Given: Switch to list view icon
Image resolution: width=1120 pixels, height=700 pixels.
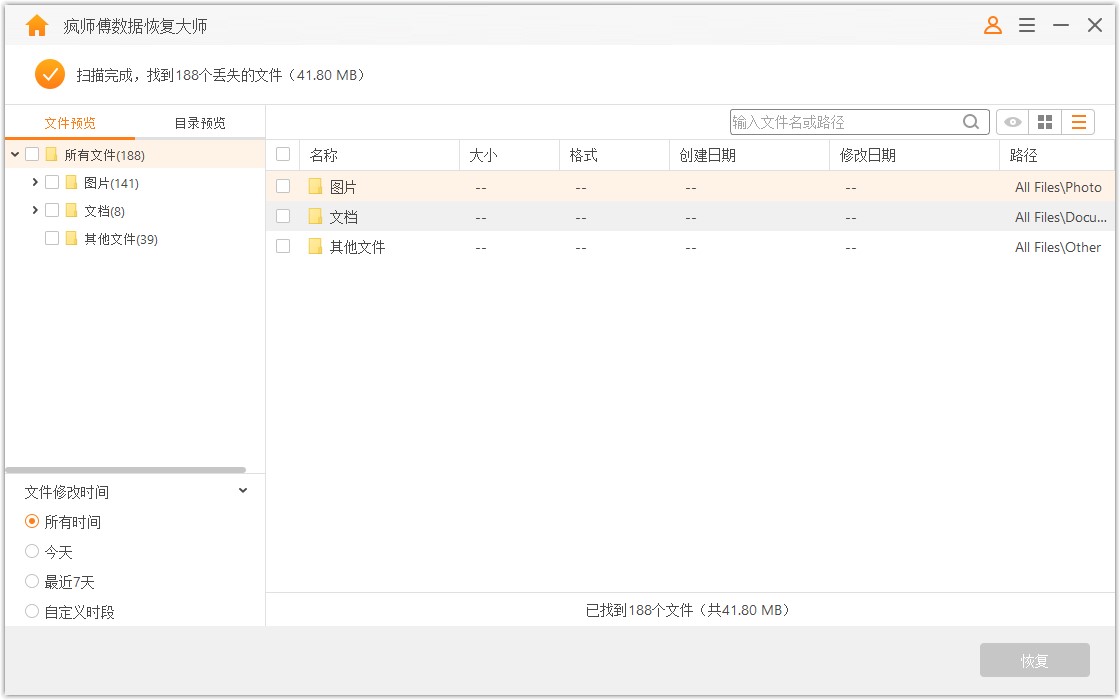Looking at the screenshot, I should coord(1079,122).
